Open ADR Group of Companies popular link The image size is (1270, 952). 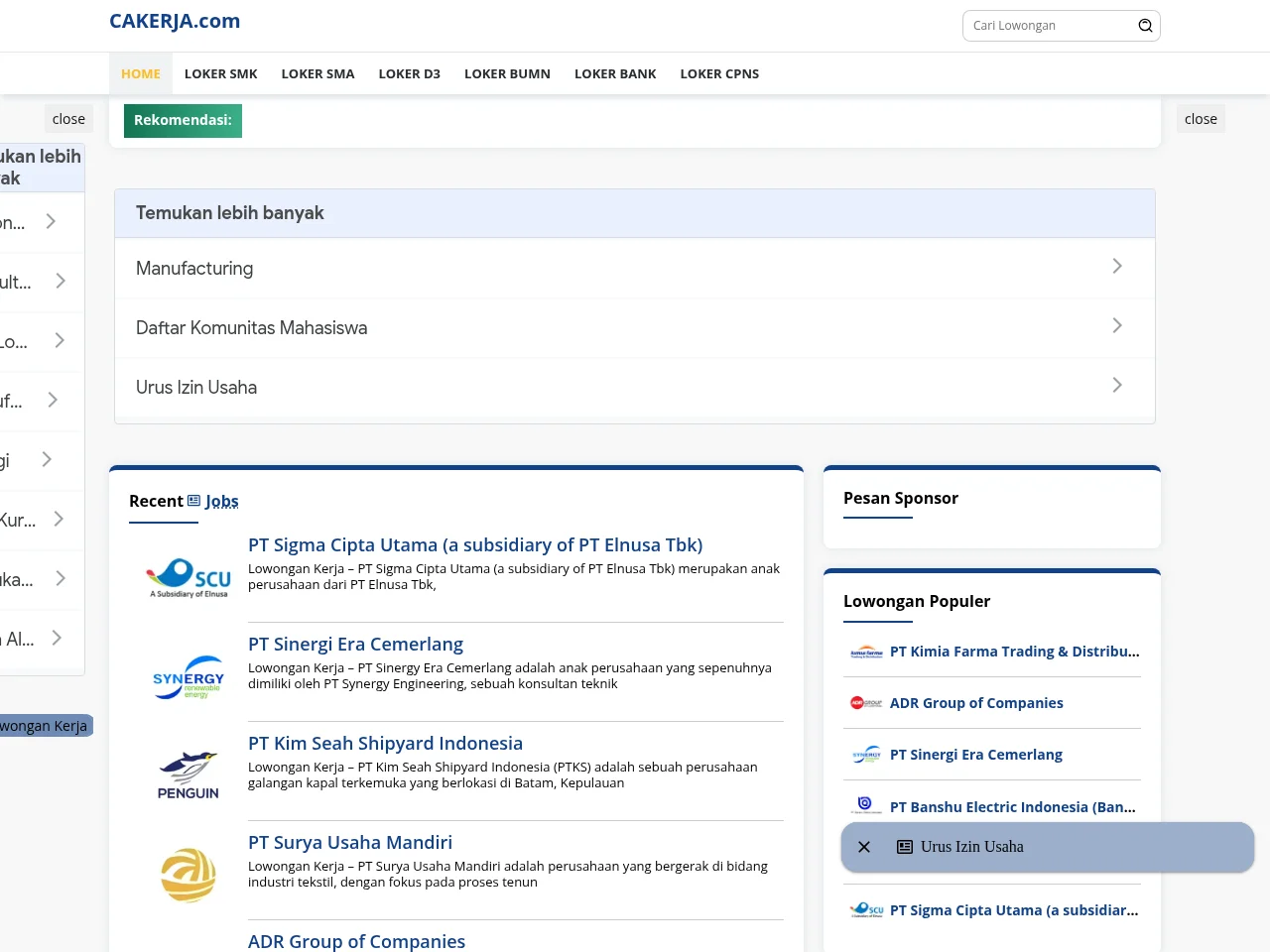(x=976, y=703)
